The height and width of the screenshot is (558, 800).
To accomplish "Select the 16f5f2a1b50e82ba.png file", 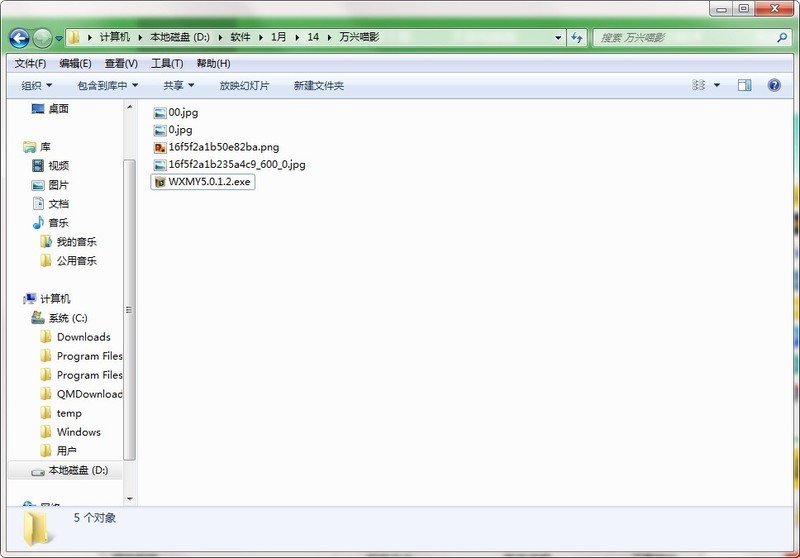I will 223,147.
